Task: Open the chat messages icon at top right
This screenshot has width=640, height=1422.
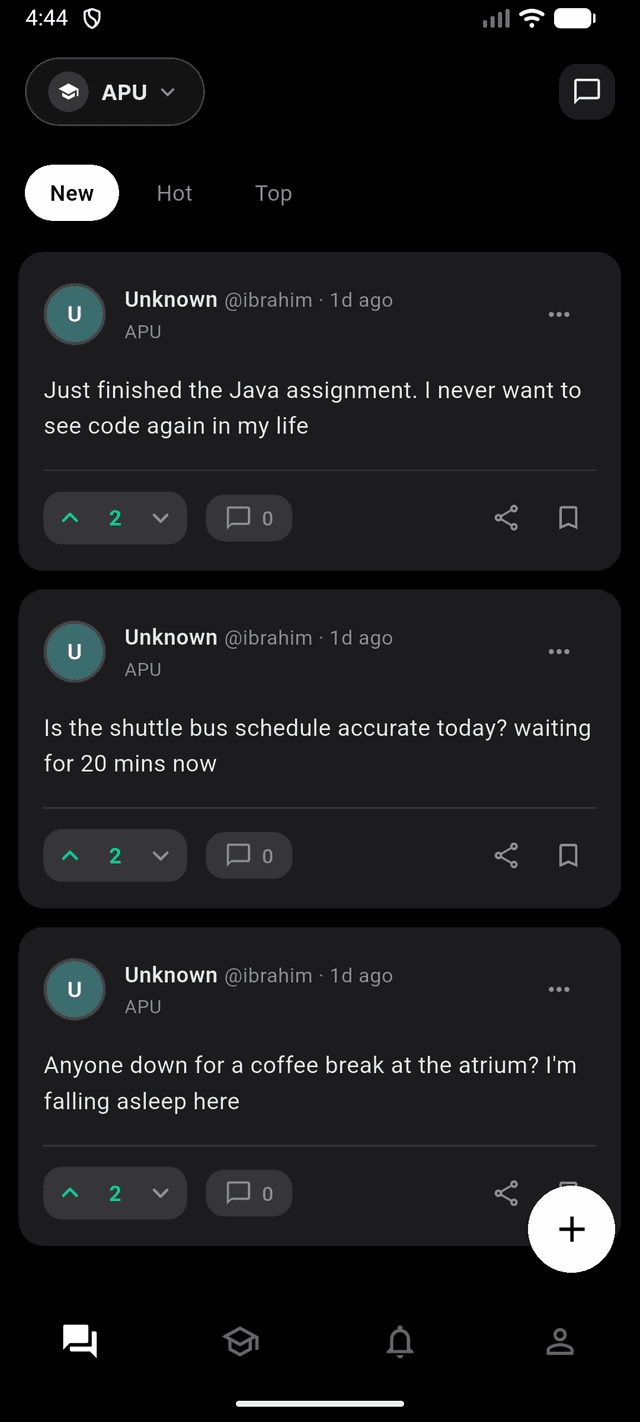Action: pyautogui.click(x=586, y=91)
